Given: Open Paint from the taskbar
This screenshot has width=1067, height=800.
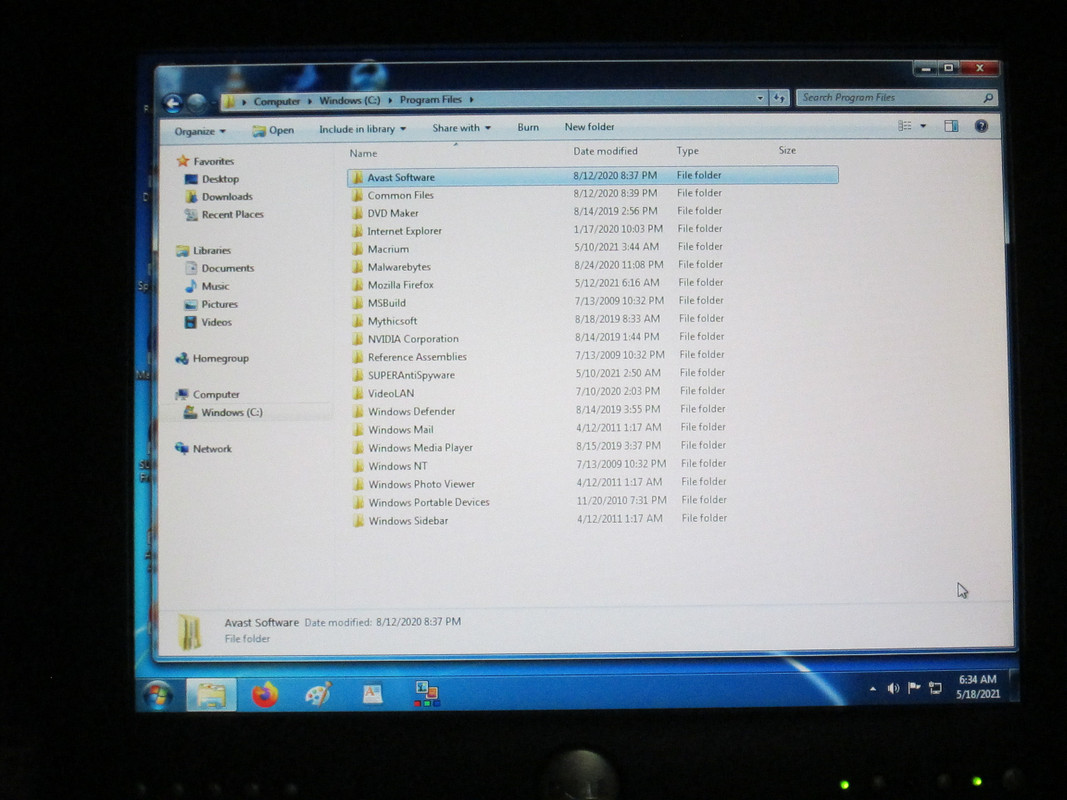Looking at the screenshot, I should 318,694.
